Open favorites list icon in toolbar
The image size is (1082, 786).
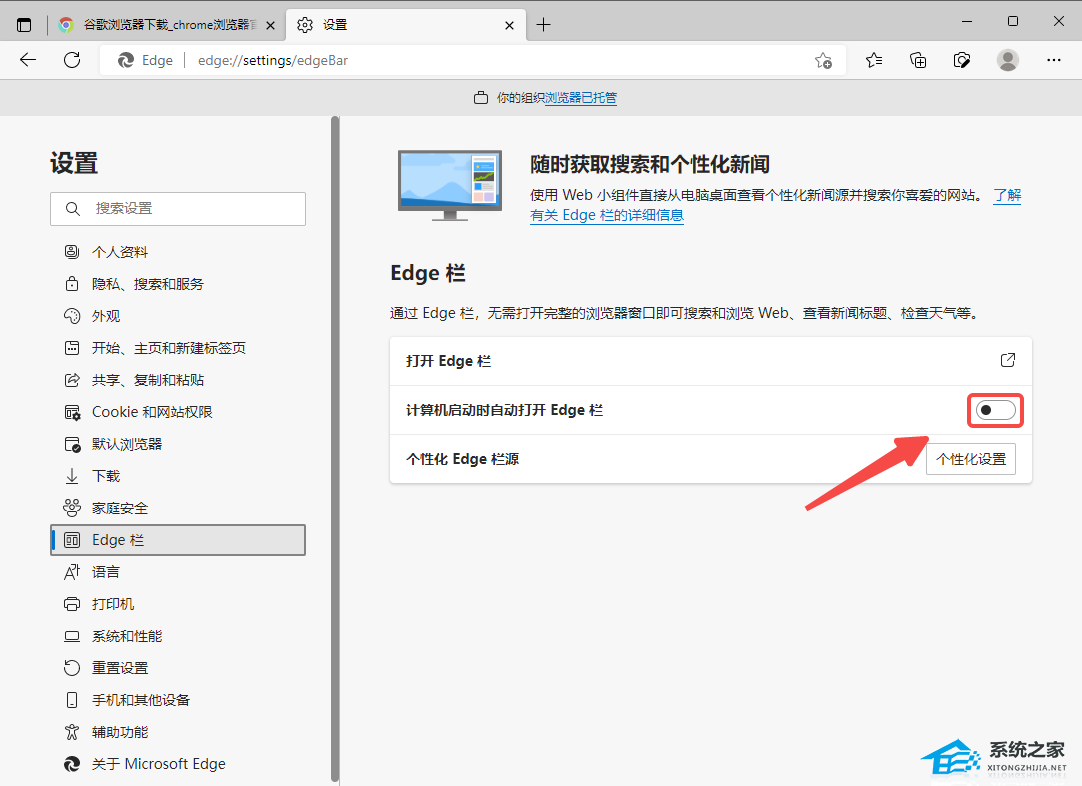tap(874, 60)
